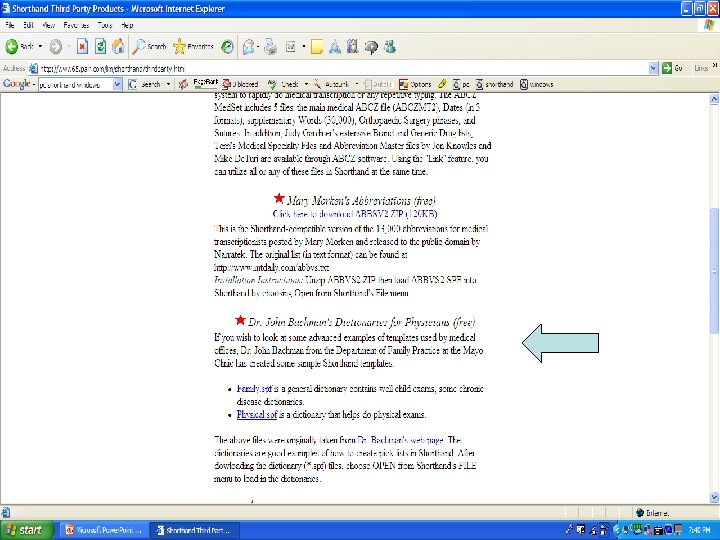Open the Check button dropdown arrow
The width and height of the screenshot is (720, 540).
coord(306,84)
